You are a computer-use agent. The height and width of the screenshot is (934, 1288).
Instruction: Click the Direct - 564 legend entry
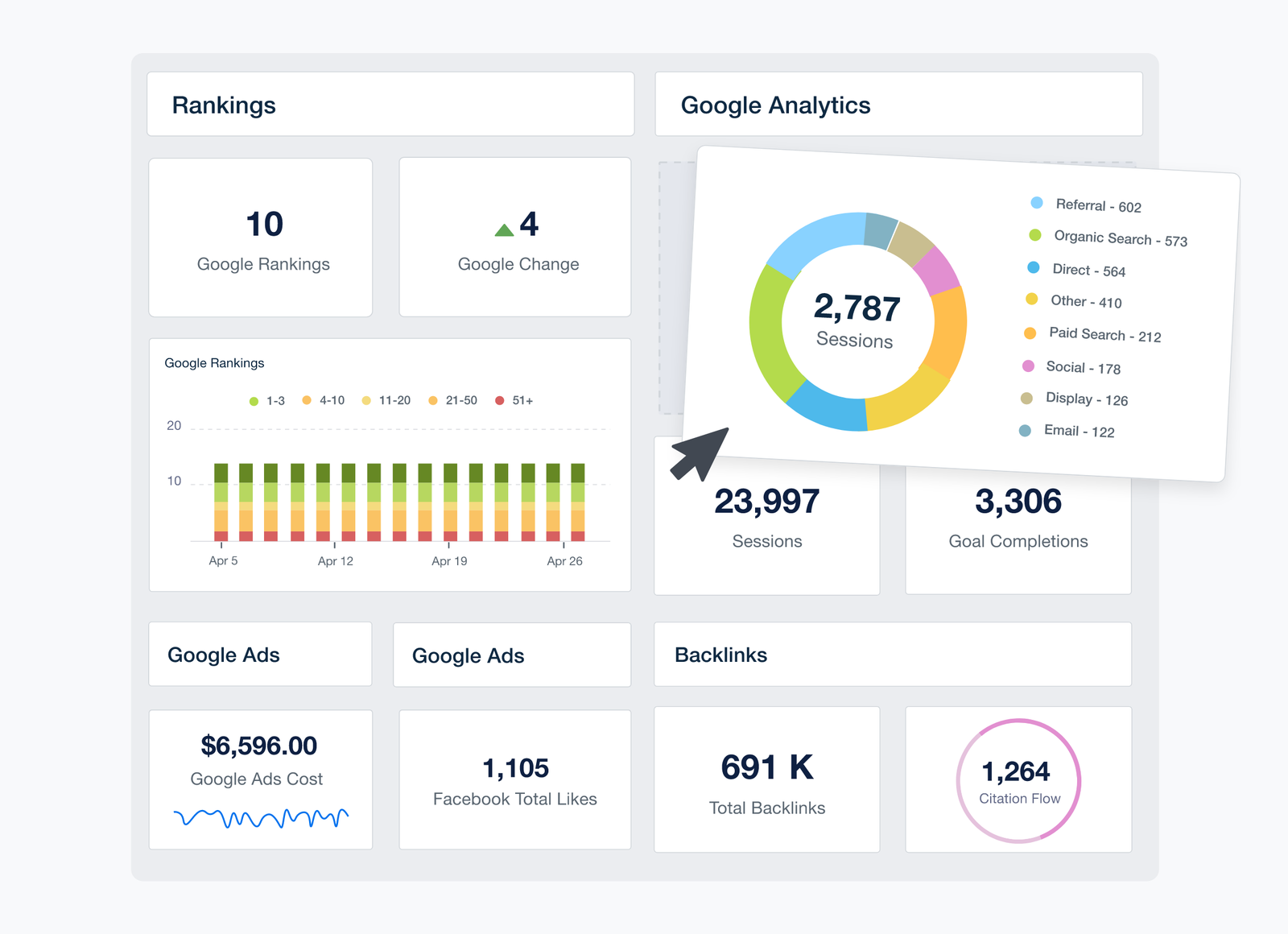pos(1077,269)
